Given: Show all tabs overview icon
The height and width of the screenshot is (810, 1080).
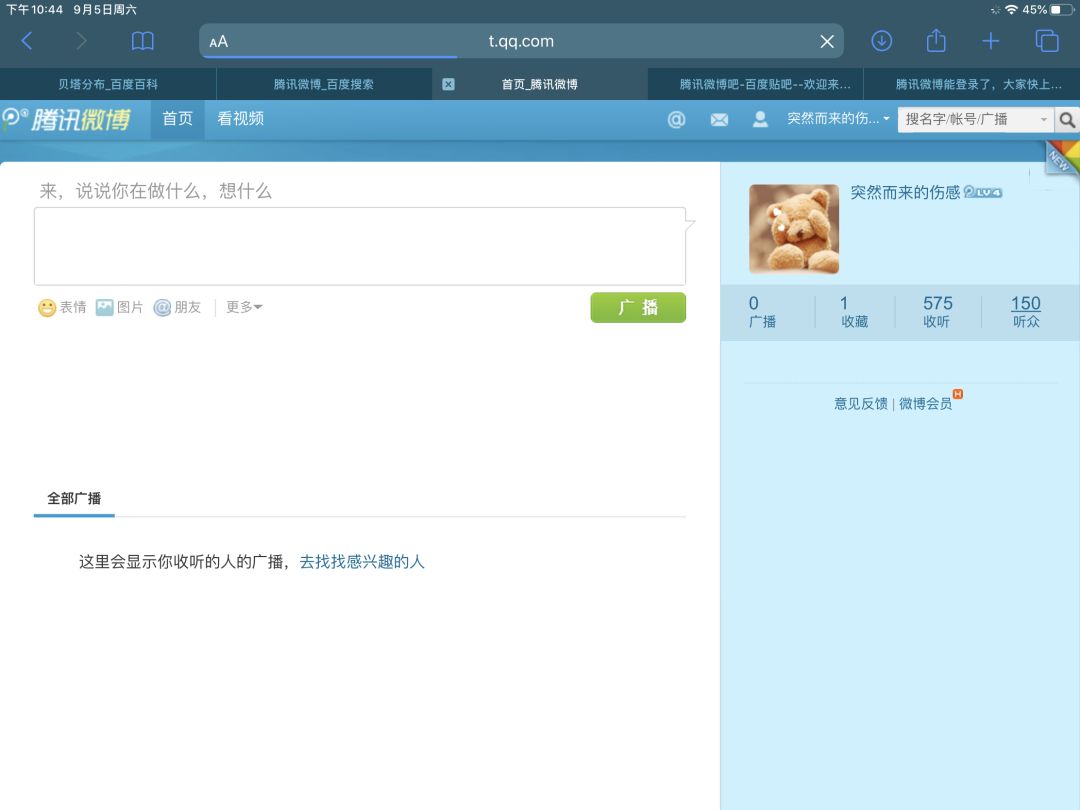Looking at the screenshot, I should coord(1047,41).
